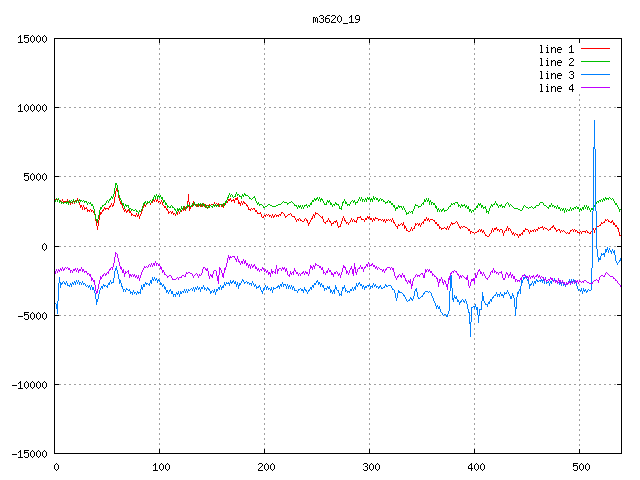Select the 'line 1' legend label
The image size is (640, 480).
[557, 49]
